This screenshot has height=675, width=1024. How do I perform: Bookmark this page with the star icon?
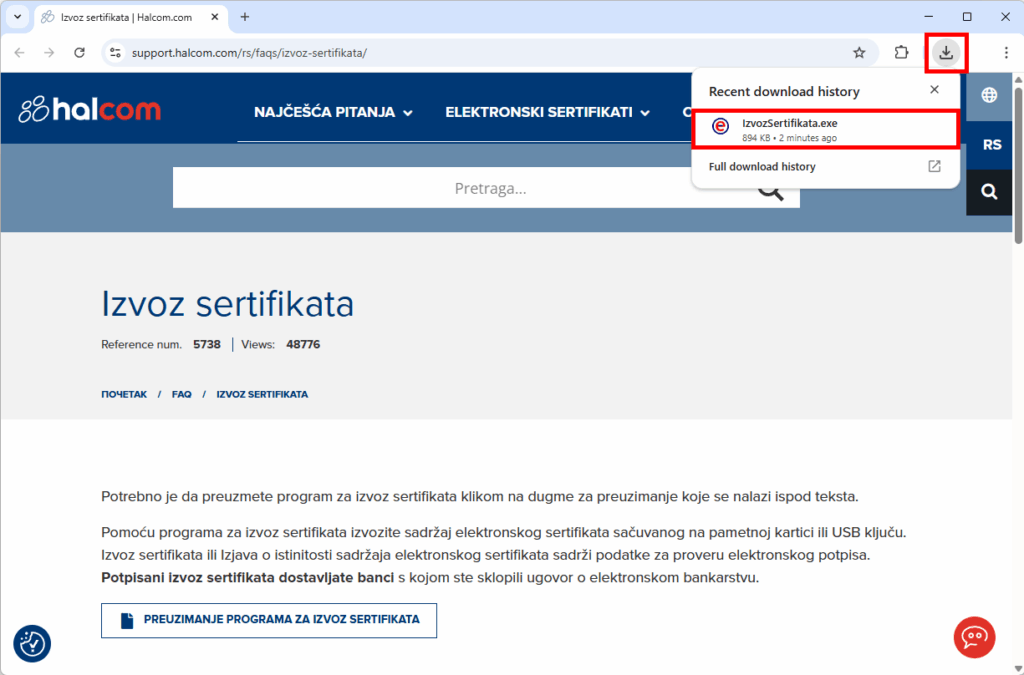click(x=859, y=53)
